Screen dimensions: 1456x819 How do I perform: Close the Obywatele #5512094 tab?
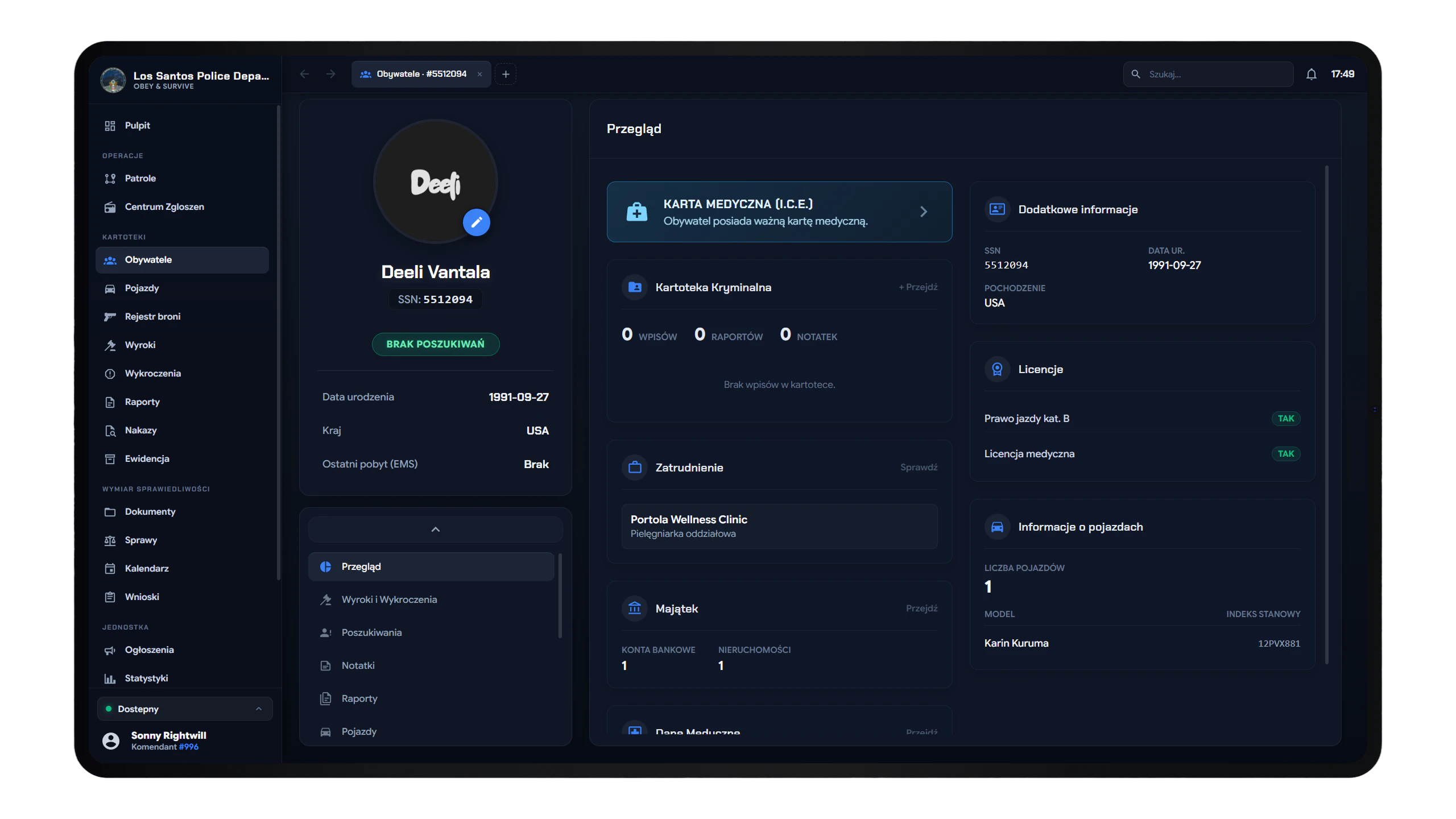pos(479,75)
